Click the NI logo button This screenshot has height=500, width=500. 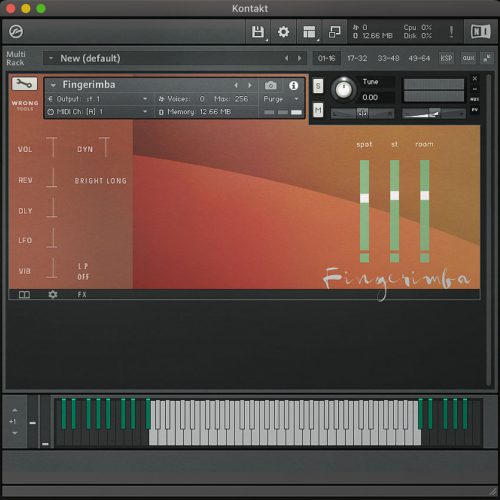click(480, 32)
